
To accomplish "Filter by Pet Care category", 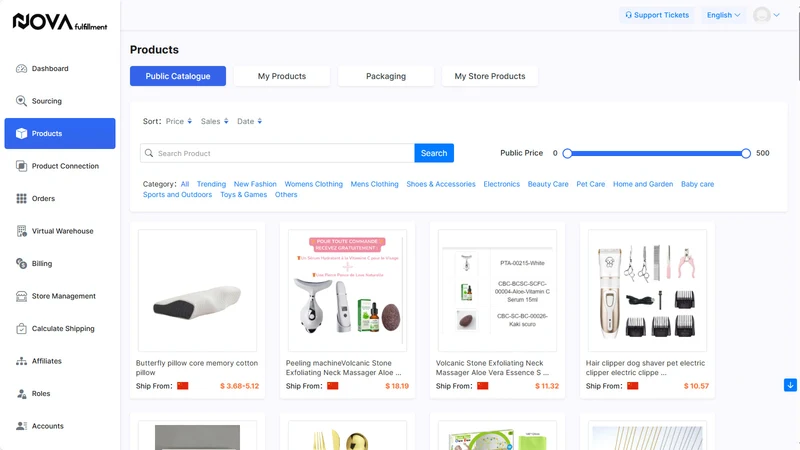I will 591,184.
